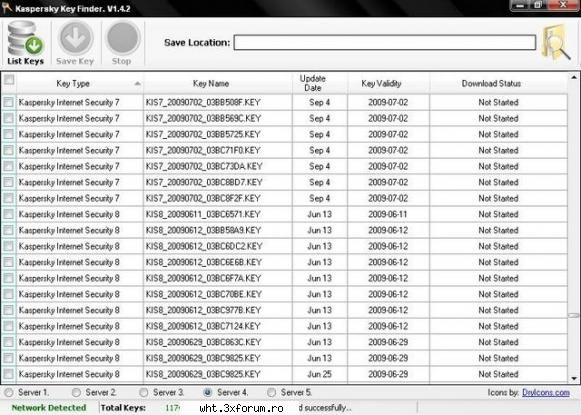Click inside the Save Location field
Screen dimensions: 581x415
click(385, 43)
